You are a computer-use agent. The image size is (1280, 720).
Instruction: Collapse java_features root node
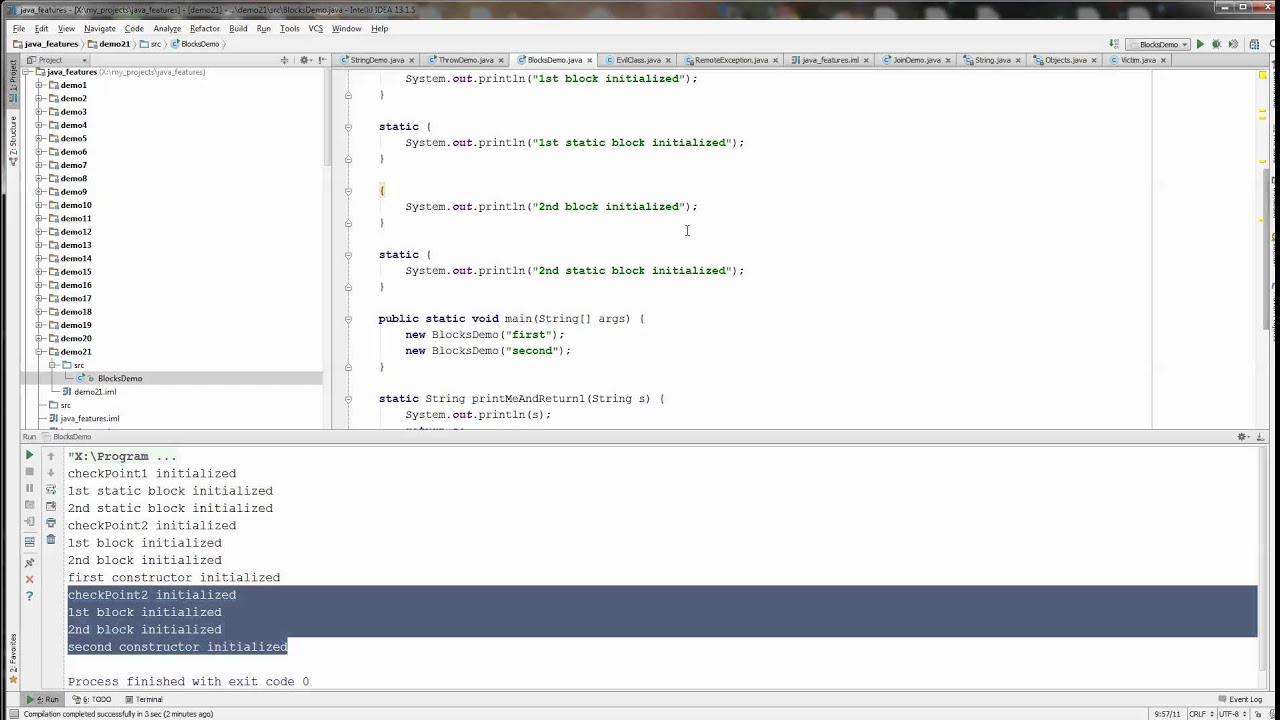[x=27, y=72]
